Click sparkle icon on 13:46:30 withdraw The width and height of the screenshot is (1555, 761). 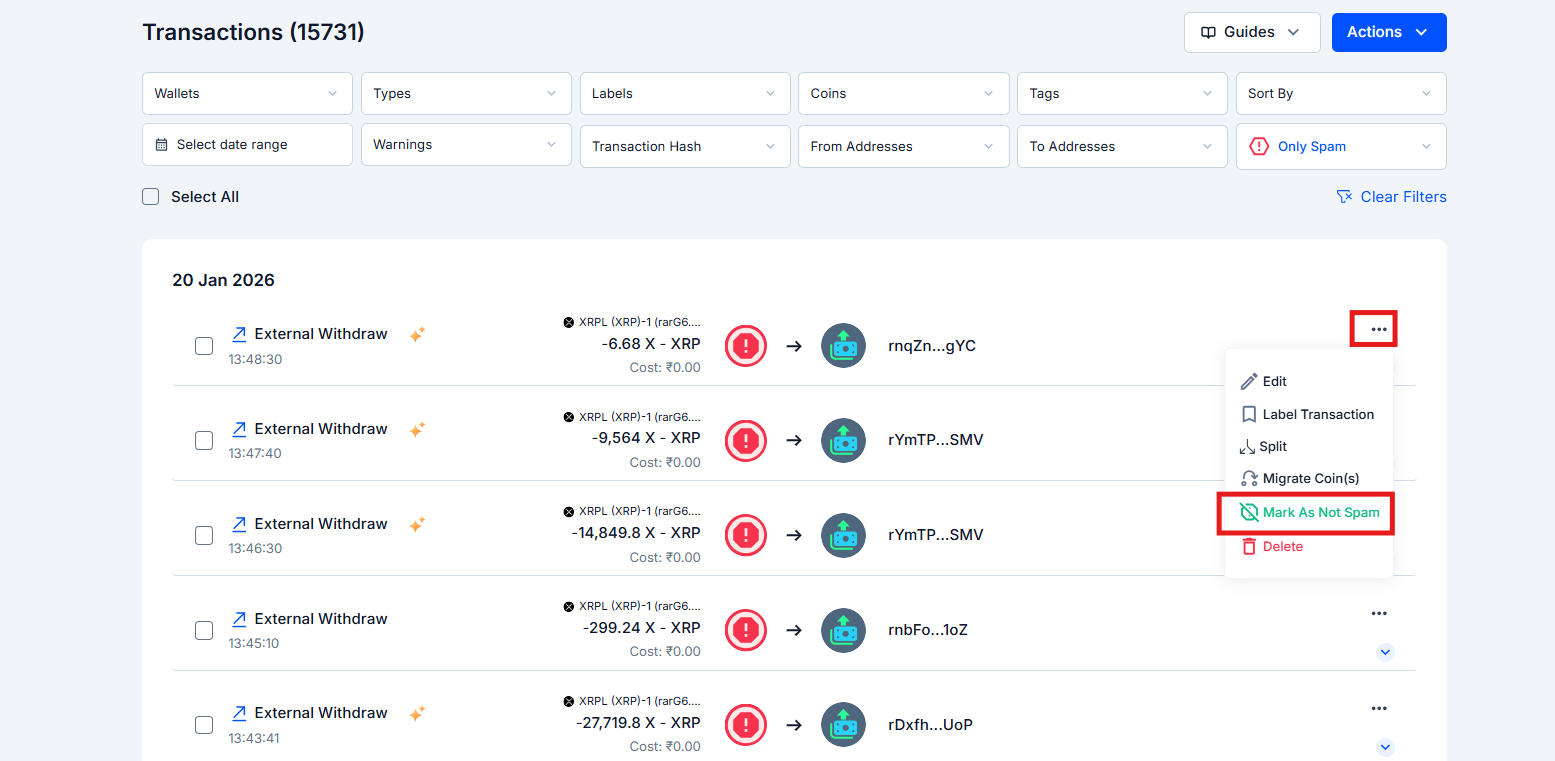click(418, 524)
